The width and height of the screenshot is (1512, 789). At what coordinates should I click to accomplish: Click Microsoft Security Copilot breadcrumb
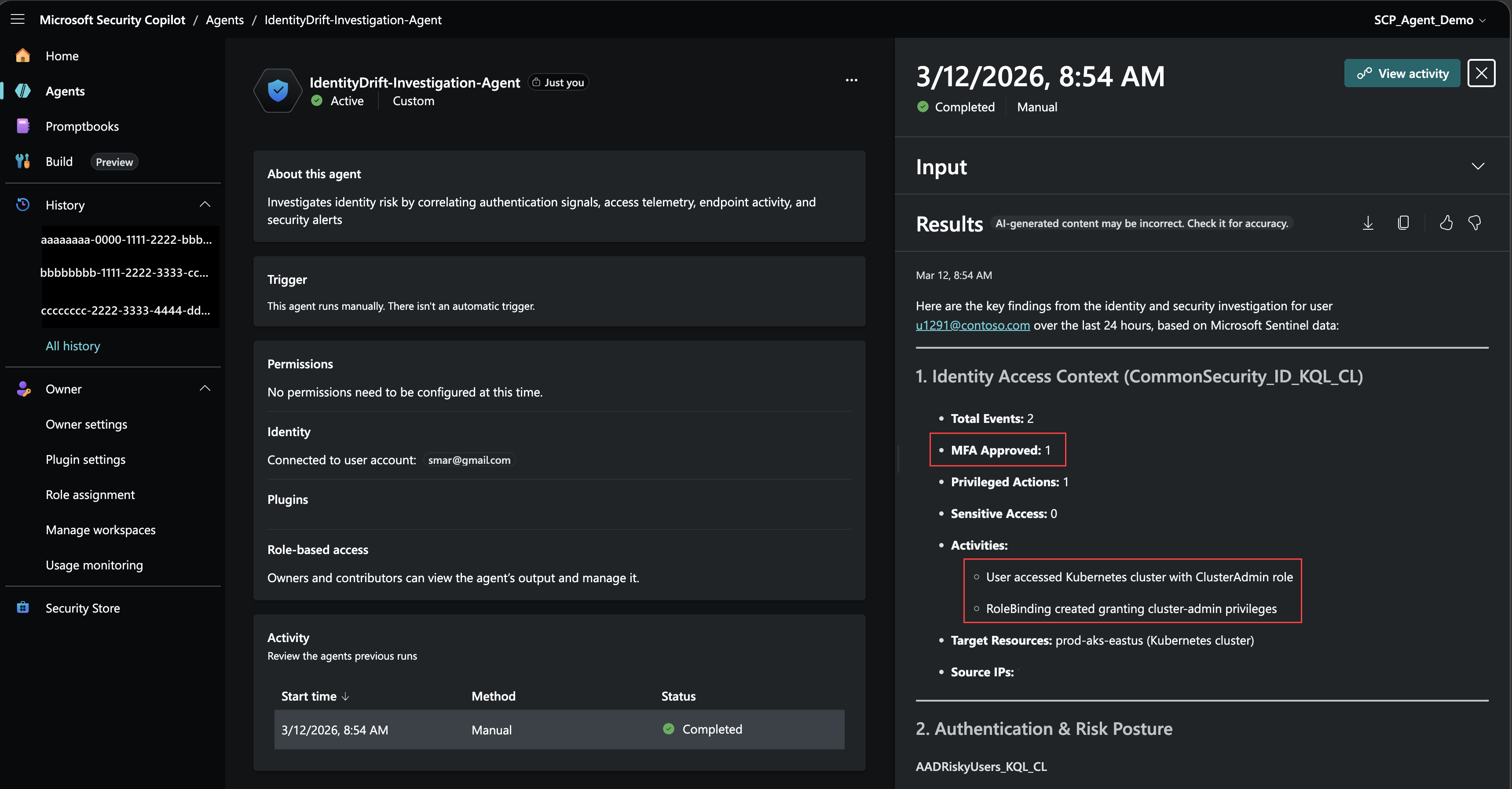pyautogui.click(x=112, y=19)
